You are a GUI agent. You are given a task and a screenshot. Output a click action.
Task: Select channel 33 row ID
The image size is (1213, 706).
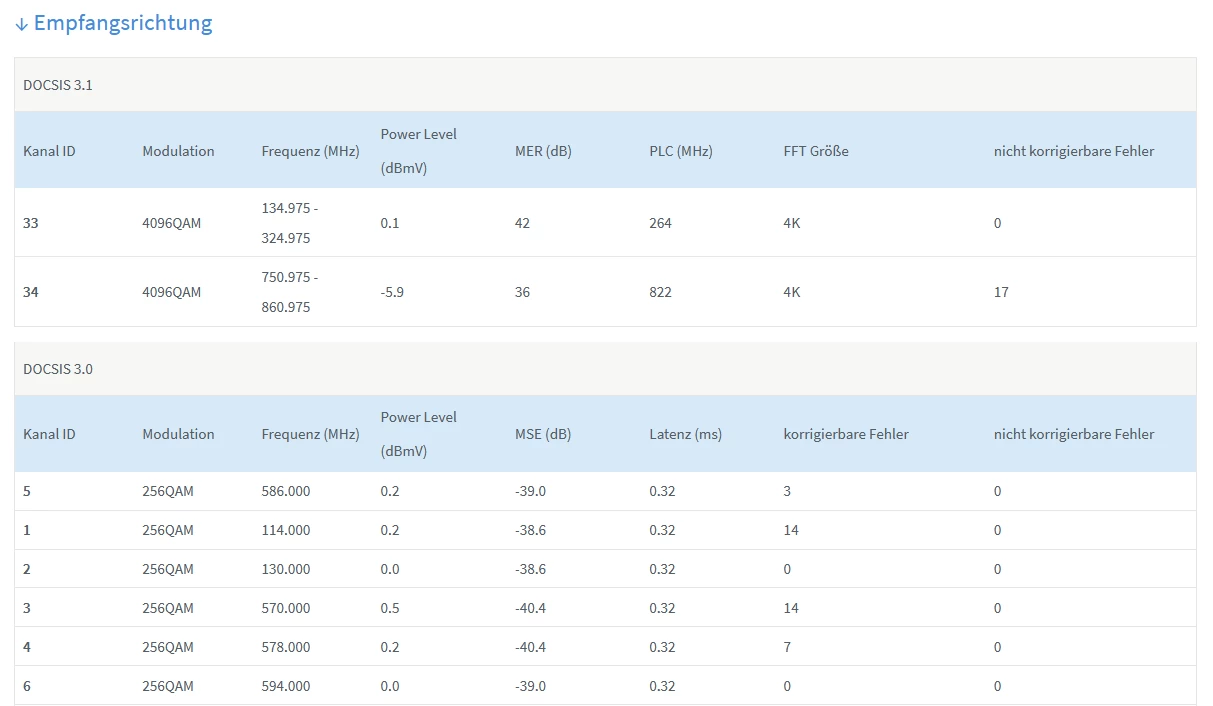[31, 223]
